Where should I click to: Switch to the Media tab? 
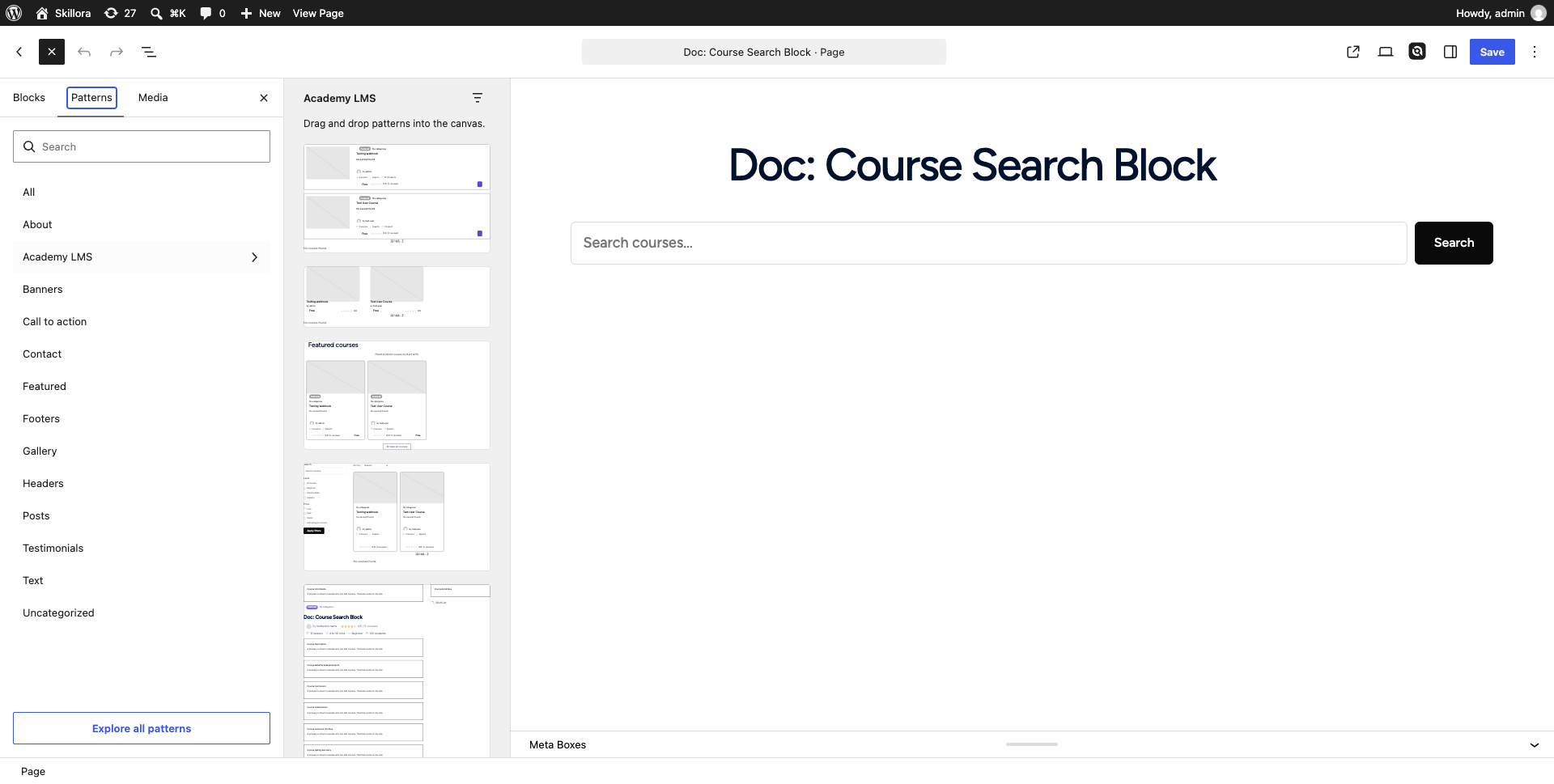tap(153, 97)
